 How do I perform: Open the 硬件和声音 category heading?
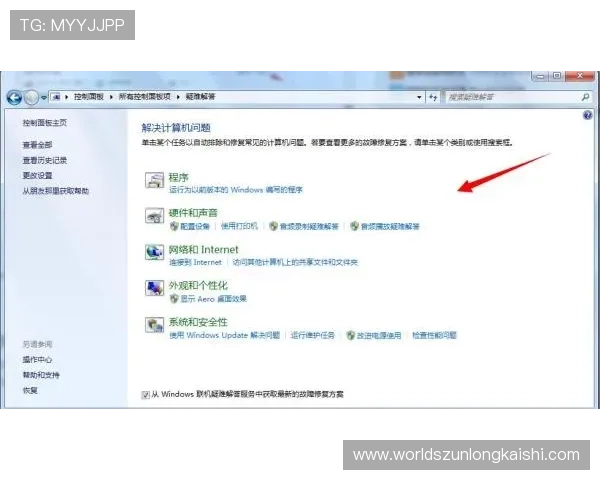click(x=193, y=213)
